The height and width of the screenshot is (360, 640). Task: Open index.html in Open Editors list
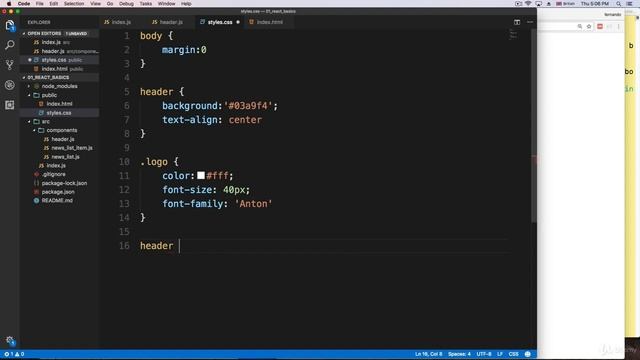tap(60, 69)
